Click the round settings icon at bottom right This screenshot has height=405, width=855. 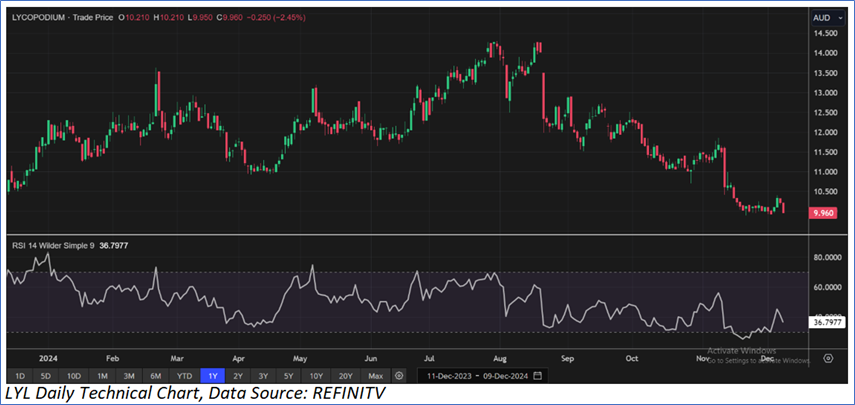pyautogui.click(x=827, y=358)
